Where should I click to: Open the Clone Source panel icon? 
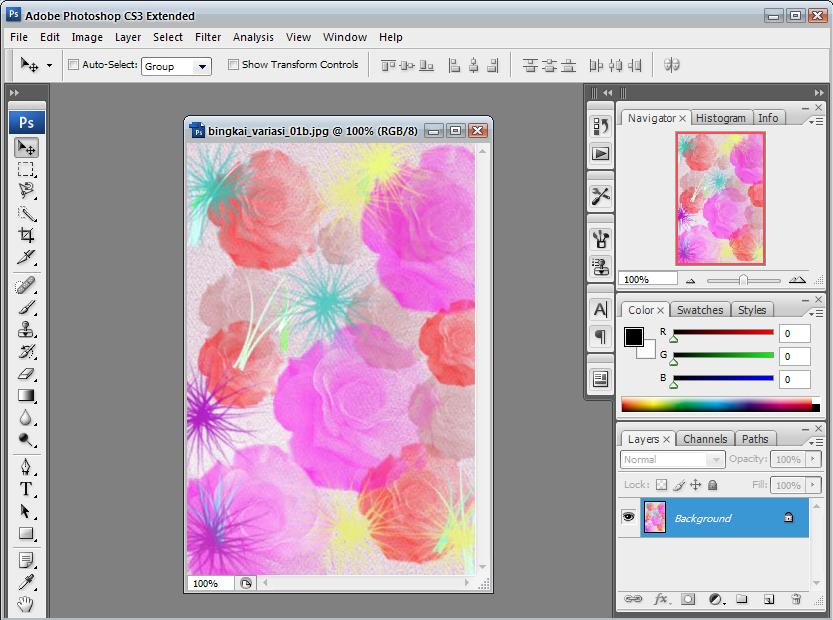[600, 266]
